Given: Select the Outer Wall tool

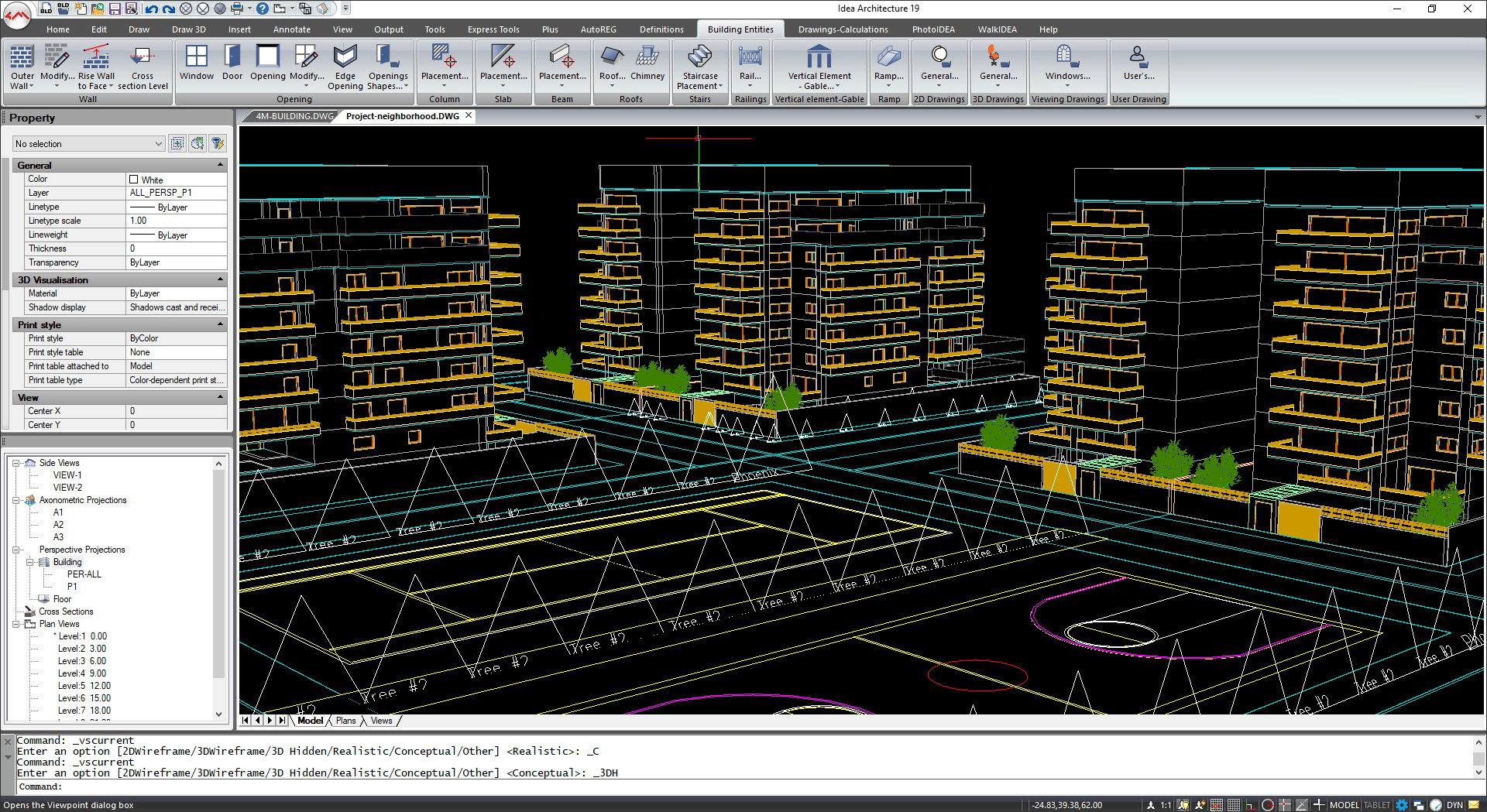Looking at the screenshot, I should (x=22, y=66).
